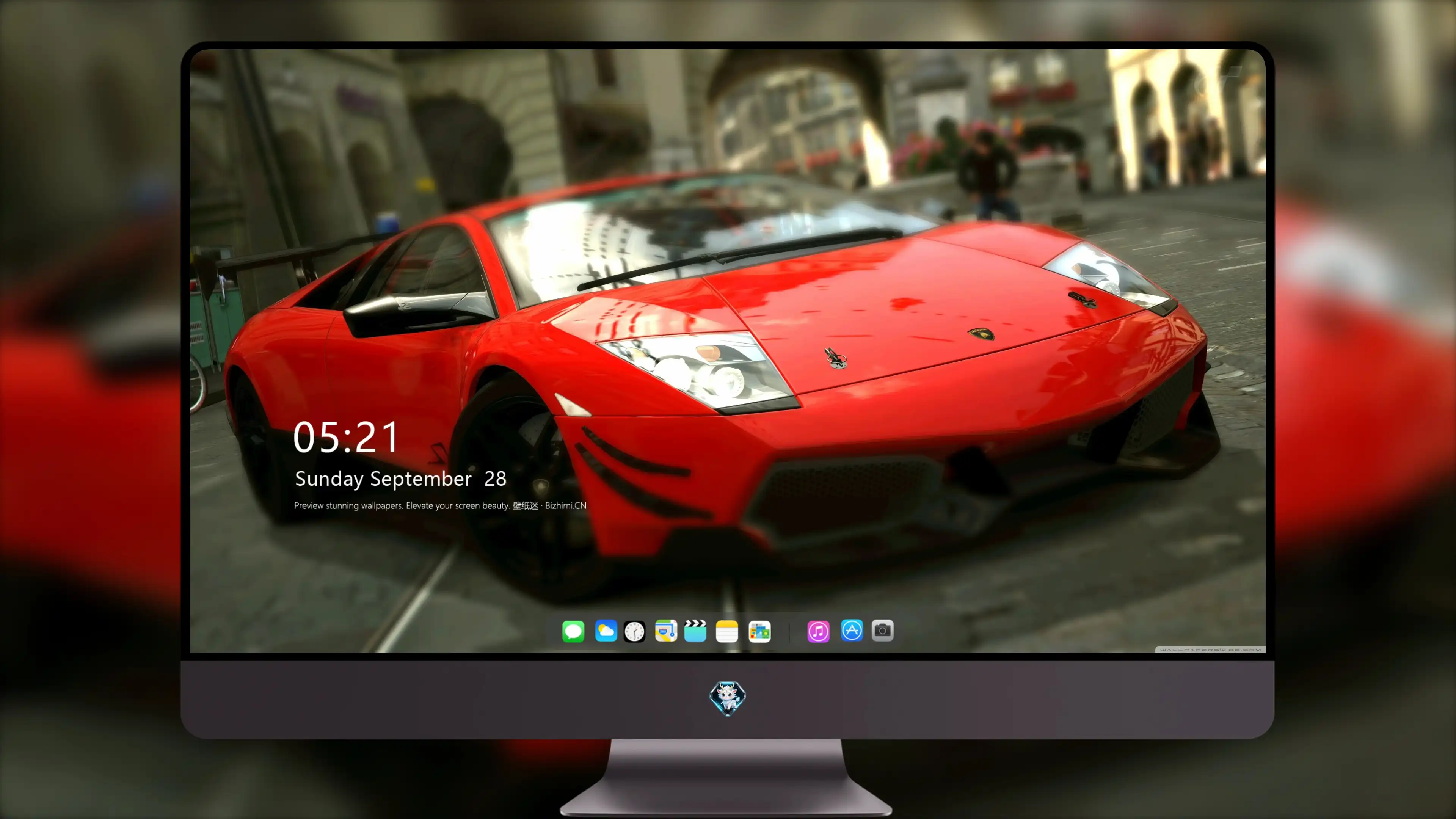Open the App Store icon in the dock
The height and width of the screenshot is (819, 1456).
[852, 630]
